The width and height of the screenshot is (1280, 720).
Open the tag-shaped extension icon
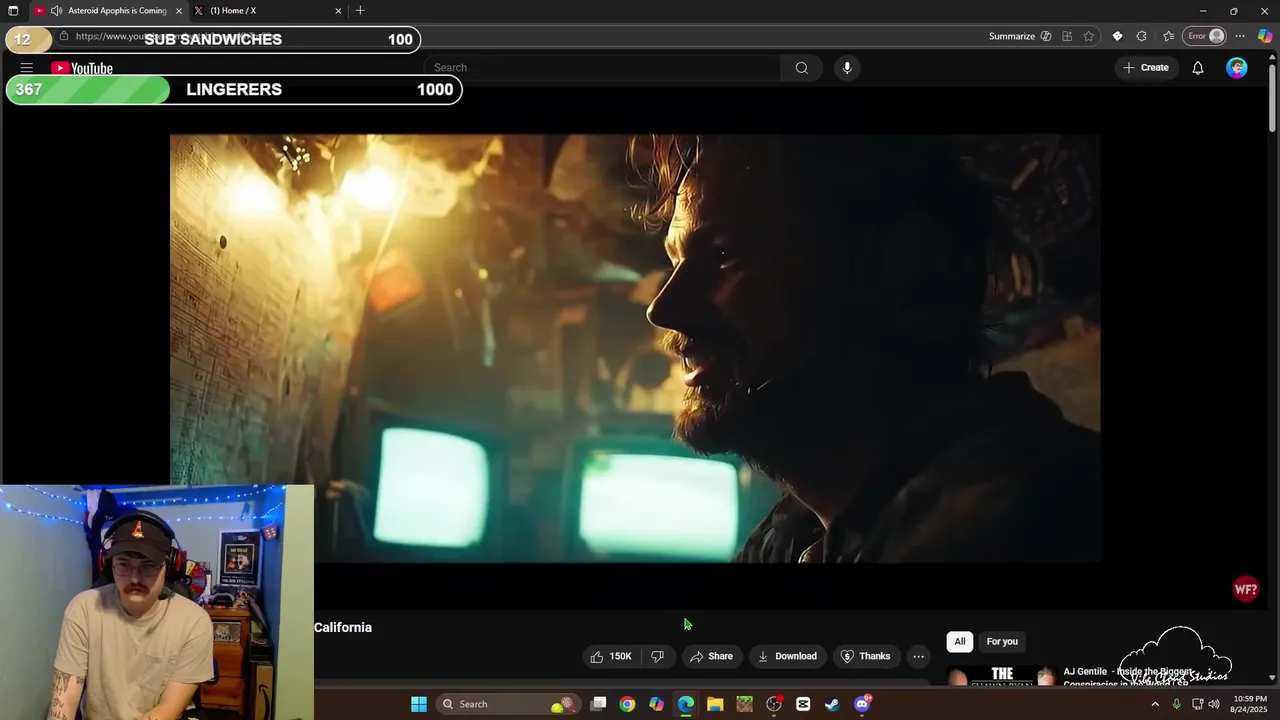click(x=1117, y=36)
